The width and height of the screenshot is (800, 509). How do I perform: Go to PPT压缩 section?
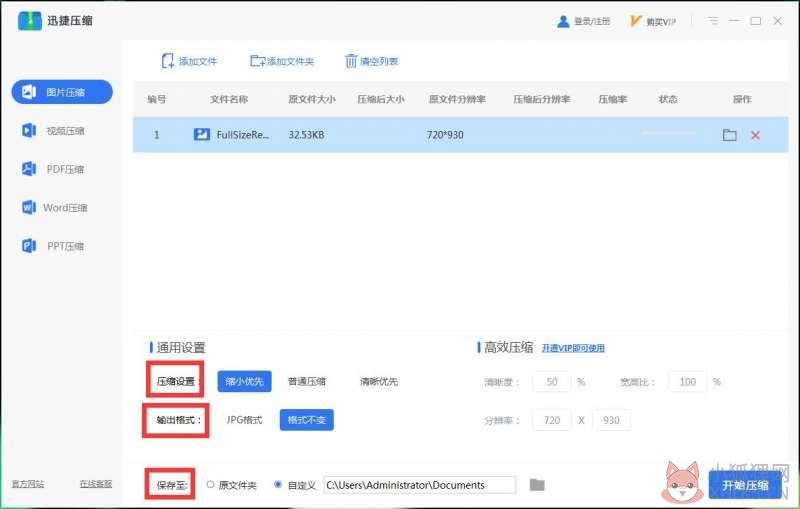click(53, 246)
